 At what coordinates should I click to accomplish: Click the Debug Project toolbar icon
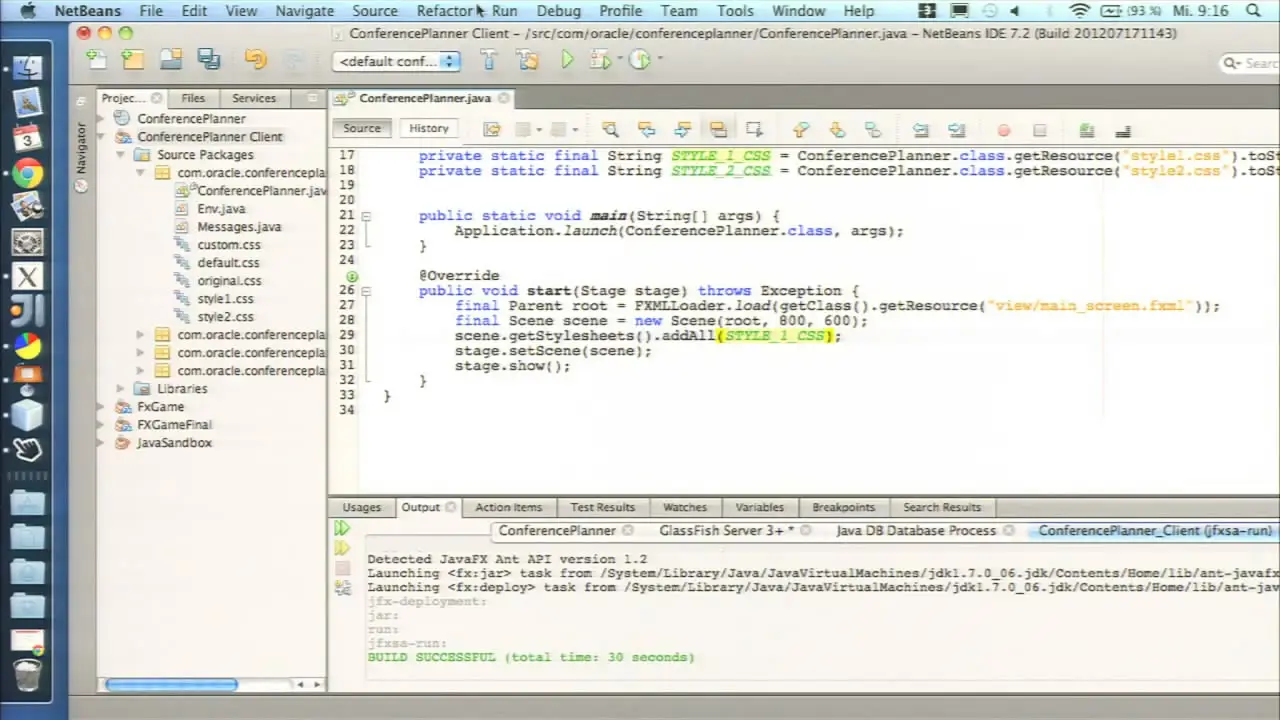(x=600, y=60)
